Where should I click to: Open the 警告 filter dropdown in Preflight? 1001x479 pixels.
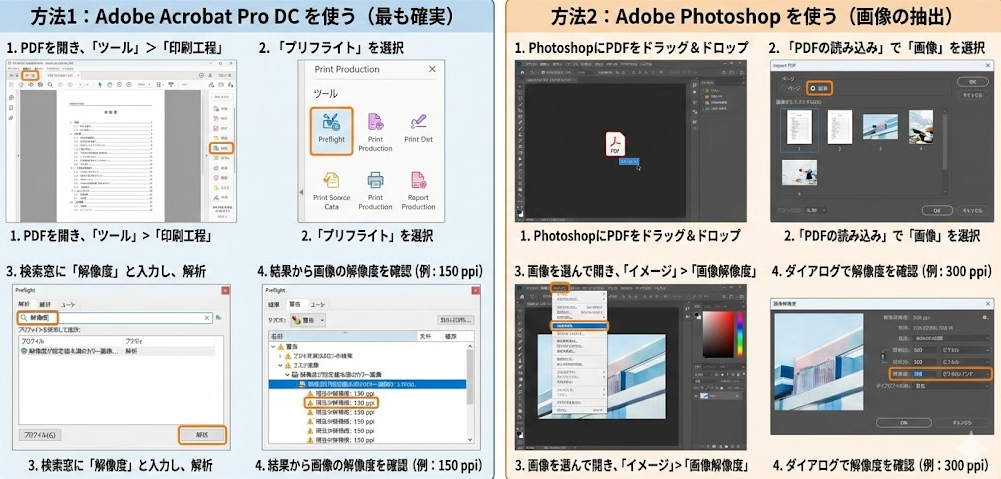point(310,320)
